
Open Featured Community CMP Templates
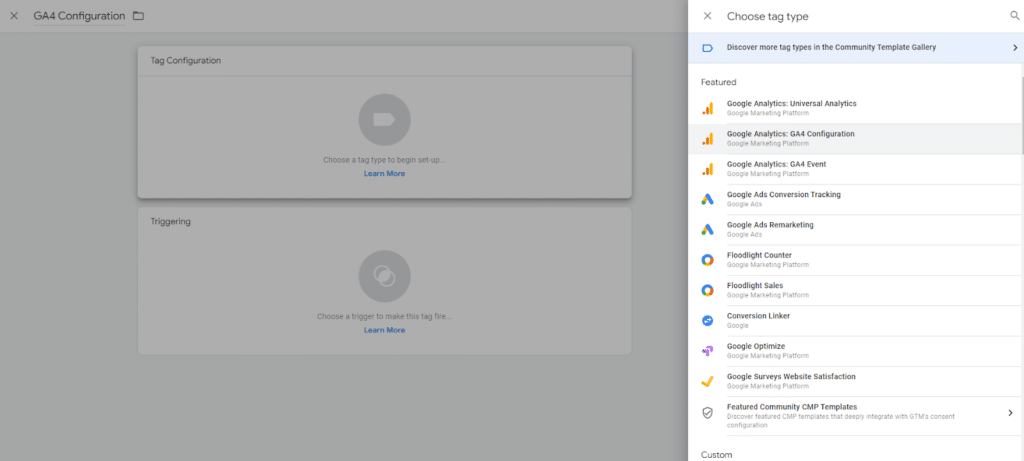(856, 416)
